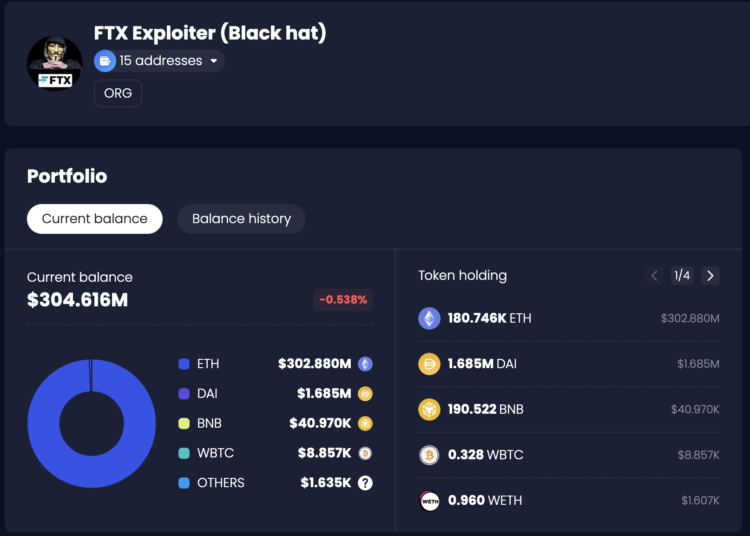Click the $1.635K OTHERS value
The image size is (750, 536).
(326, 483)
